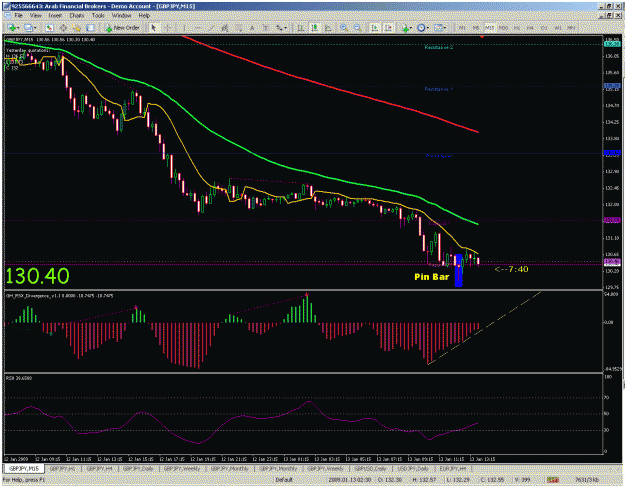Toggle the Chart Shift button

coord(389,28)
